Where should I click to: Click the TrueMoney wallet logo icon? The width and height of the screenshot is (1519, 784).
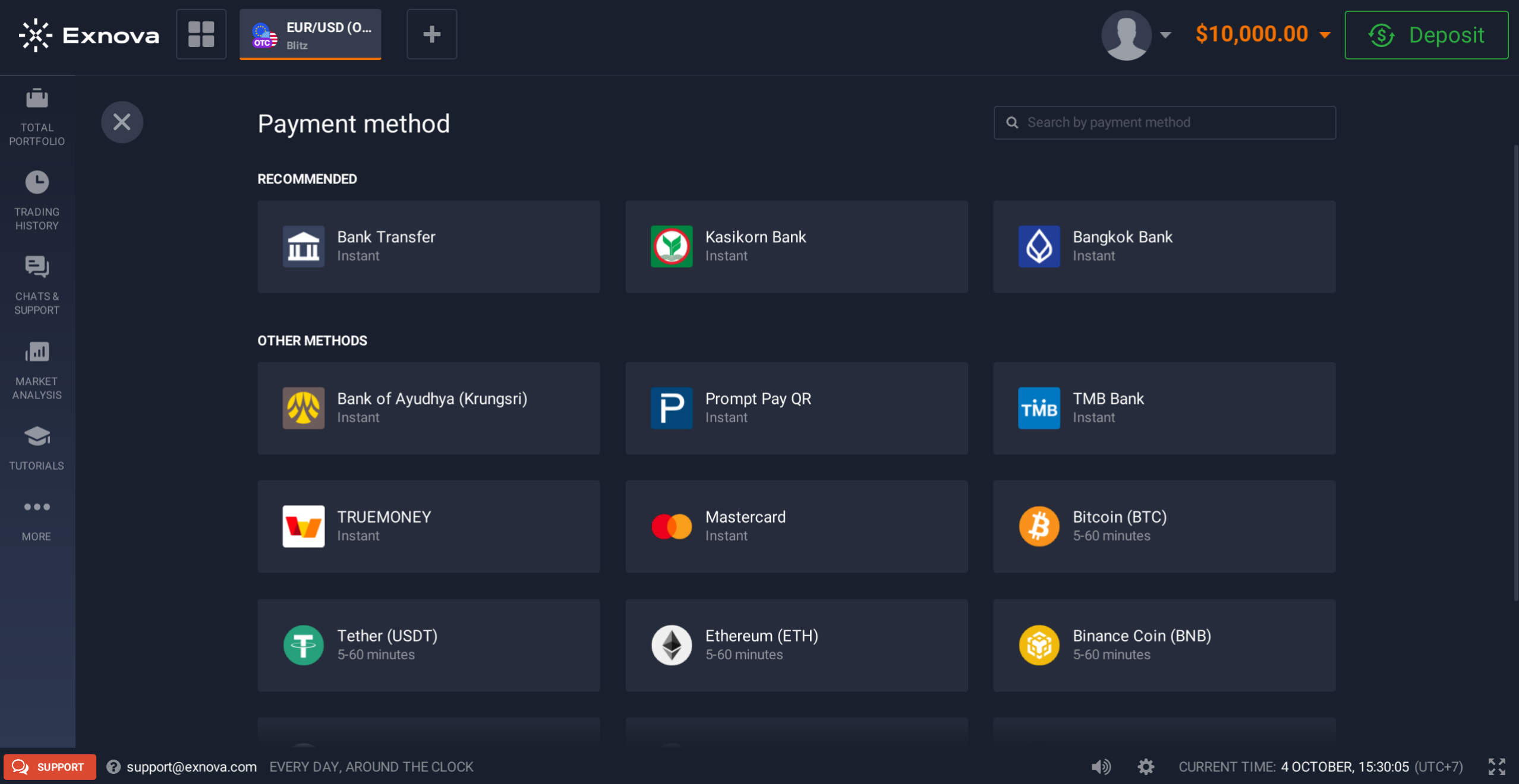tap(303, 526)
